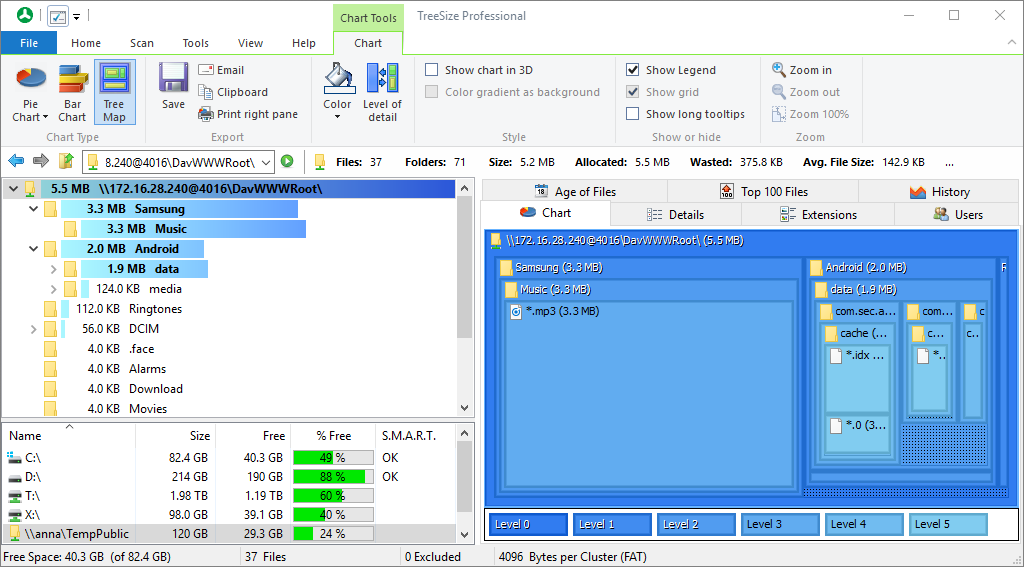Switch to the Top 100 Files tab
The width and height of the screenshot is (1024, 567).
763,191
